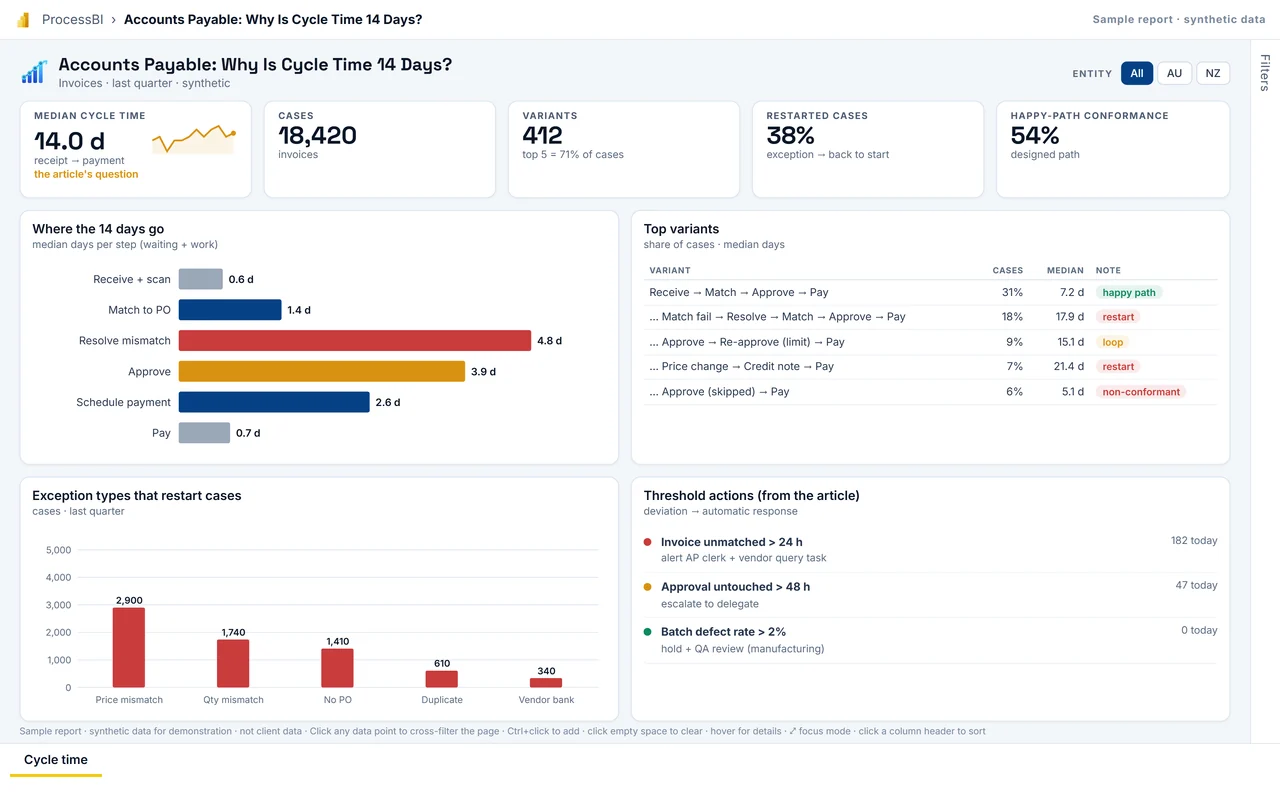Click the No PO column

click(x=337, y=668)
